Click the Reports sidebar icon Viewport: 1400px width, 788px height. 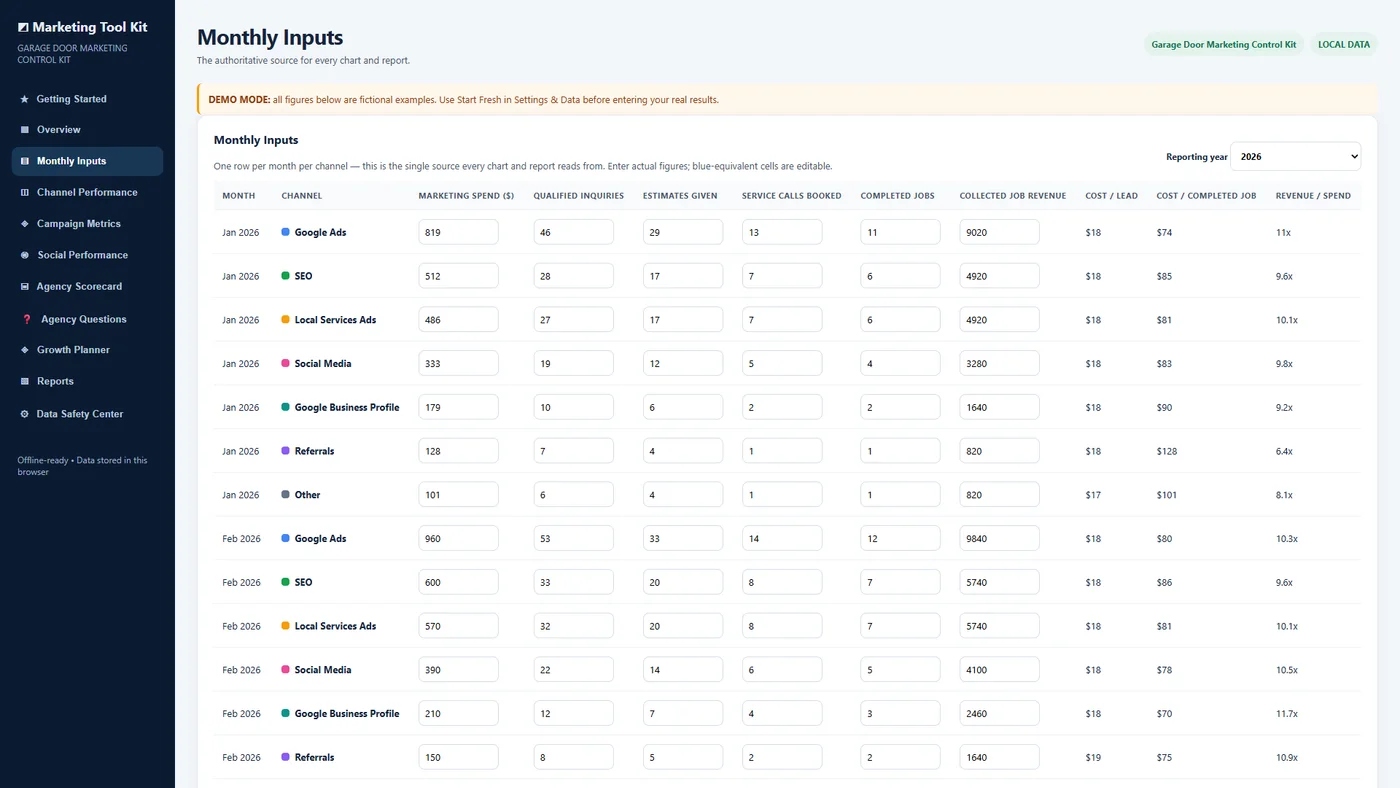pos(24,381)
